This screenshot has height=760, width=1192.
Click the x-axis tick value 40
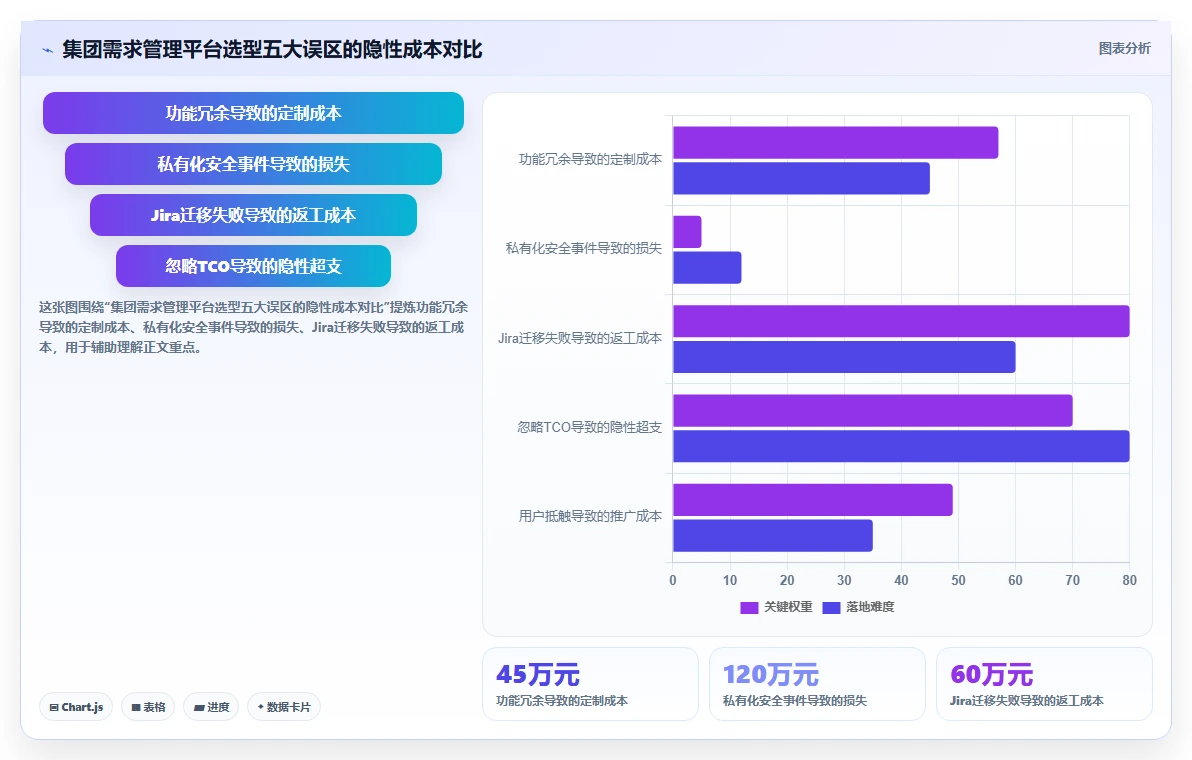[901, 581]
